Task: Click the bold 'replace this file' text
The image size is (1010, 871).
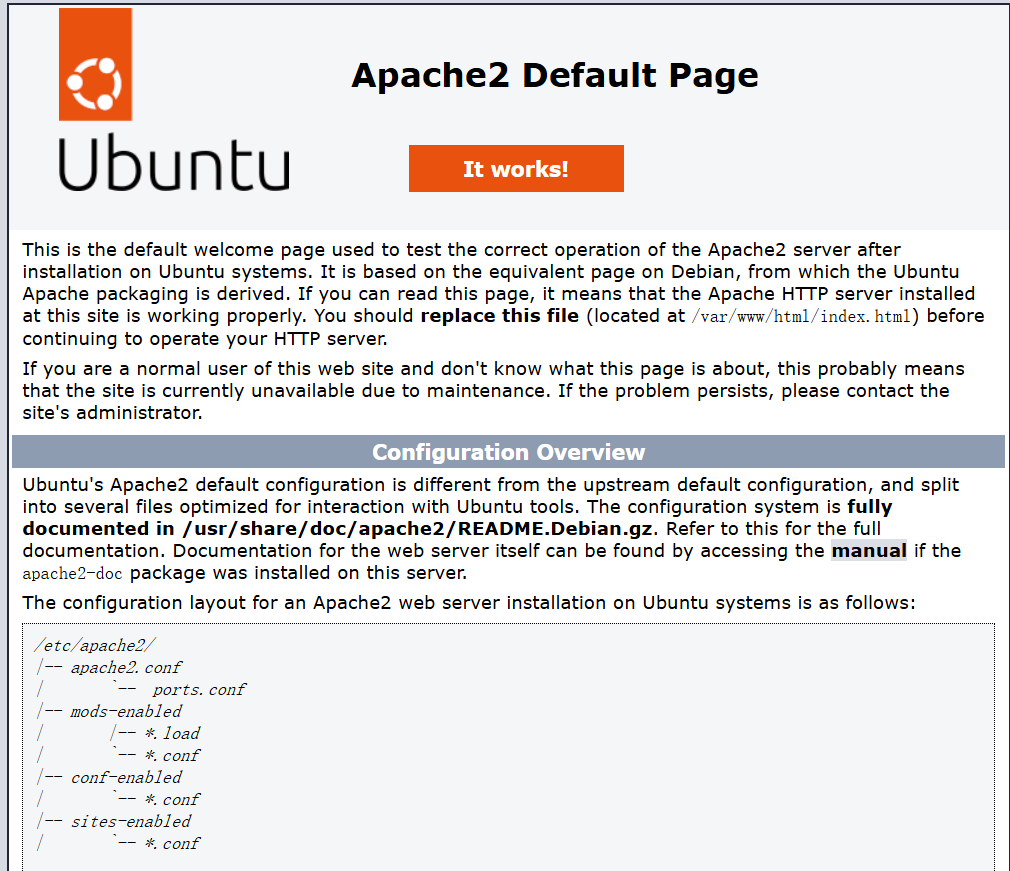Action: pyautogui.click(x=500, y=316)
